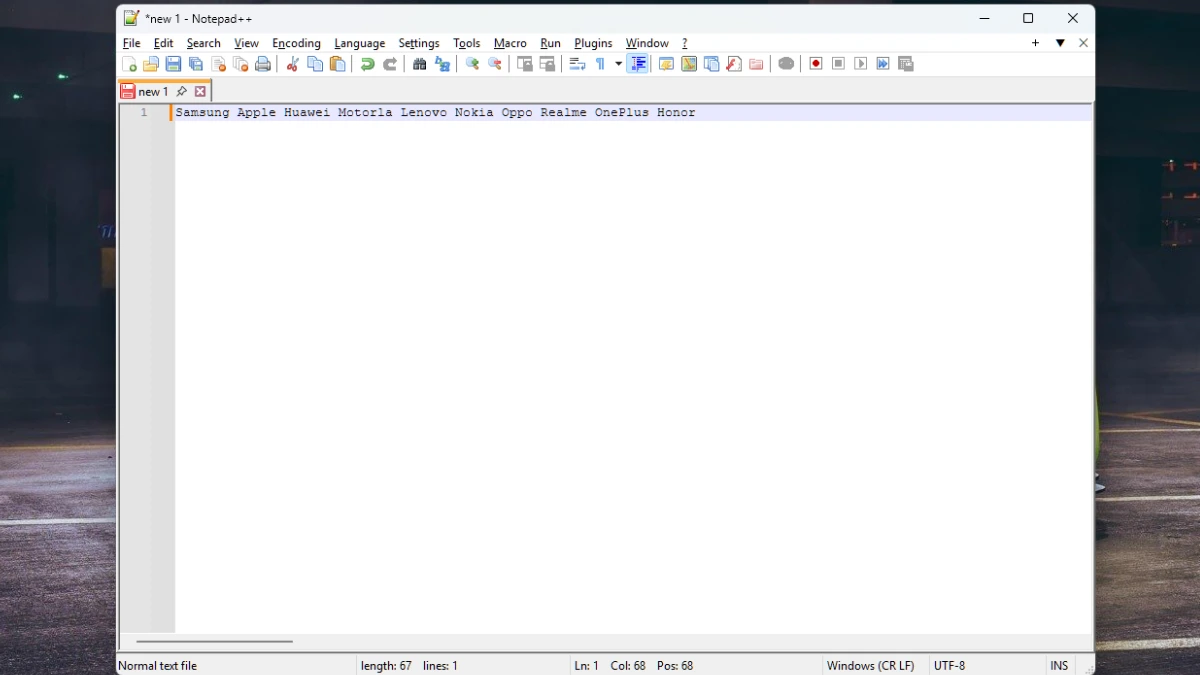
Task: Cut selection with the scissors icon
Action: pyautogui.click(x=292, y=64)
